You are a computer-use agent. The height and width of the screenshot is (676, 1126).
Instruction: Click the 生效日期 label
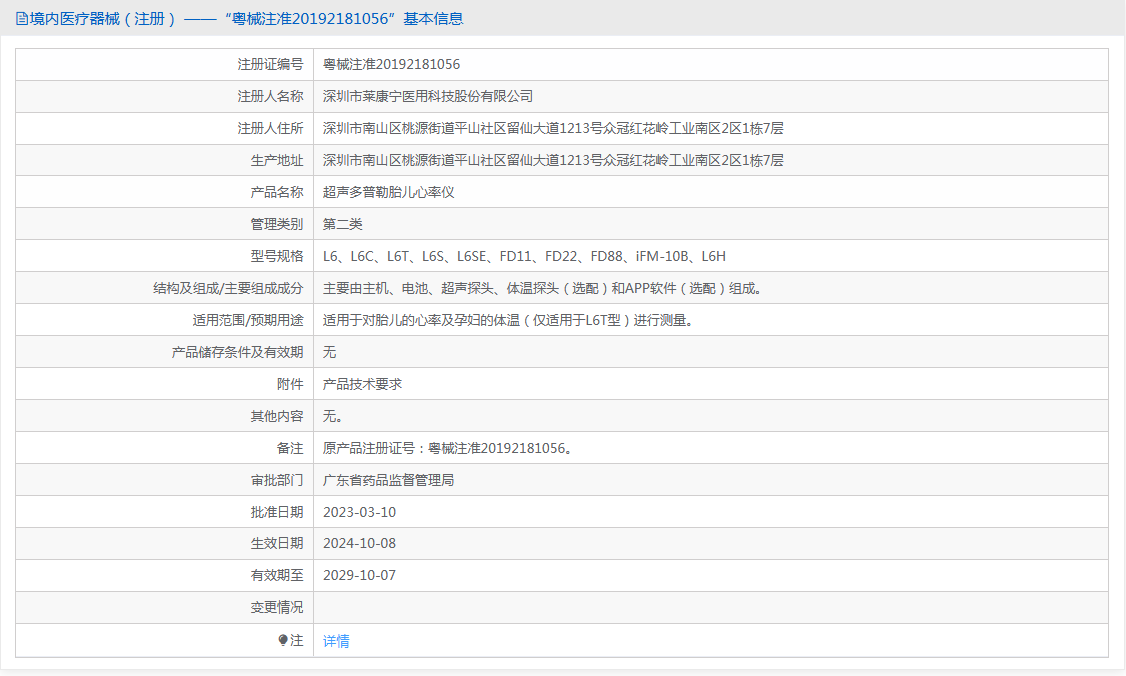pos(276,544)
